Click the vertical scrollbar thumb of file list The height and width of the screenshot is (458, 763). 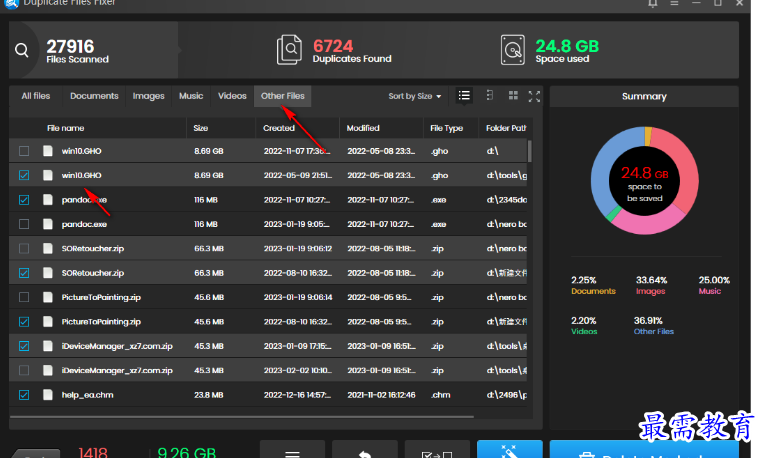(x=529, y=151)
